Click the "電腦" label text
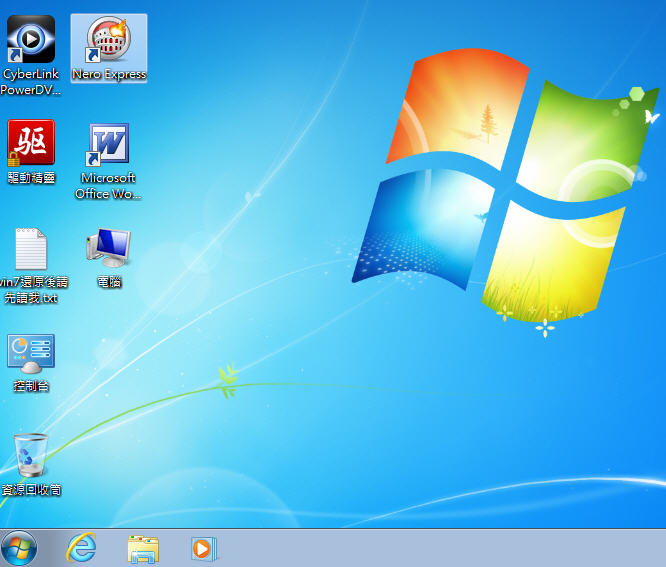Image resolution: width=666 pixels, height=567 pixels. coord(109,282)
